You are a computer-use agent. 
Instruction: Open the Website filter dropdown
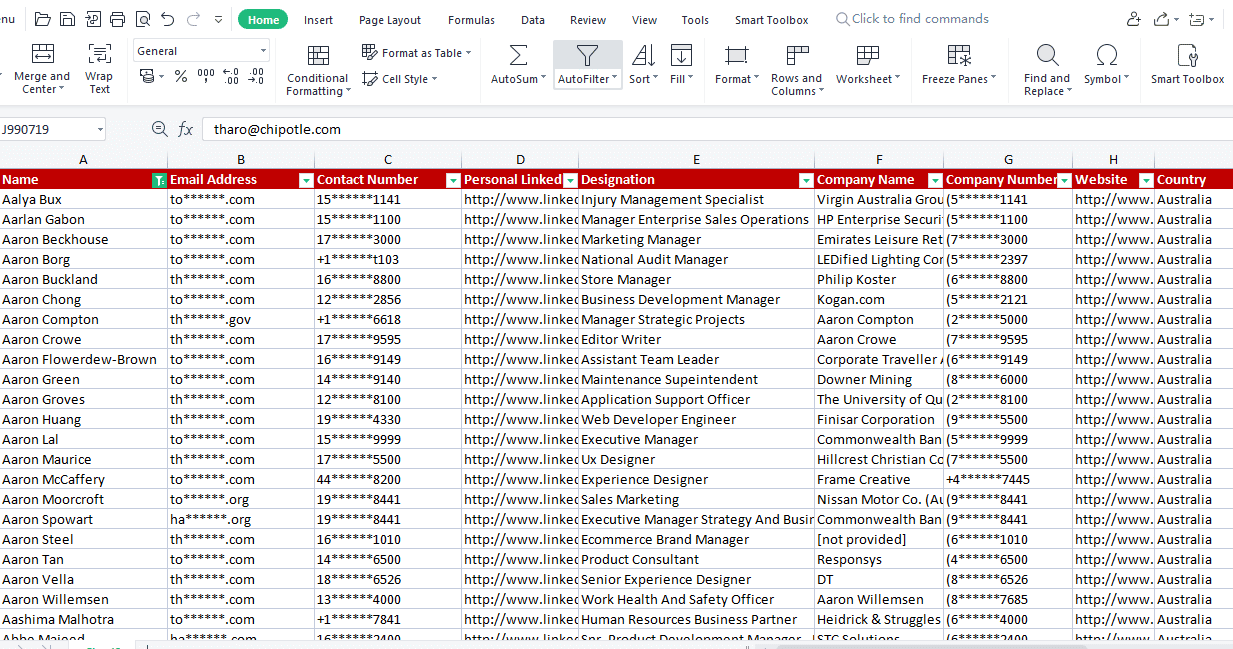coord(1145,180)
